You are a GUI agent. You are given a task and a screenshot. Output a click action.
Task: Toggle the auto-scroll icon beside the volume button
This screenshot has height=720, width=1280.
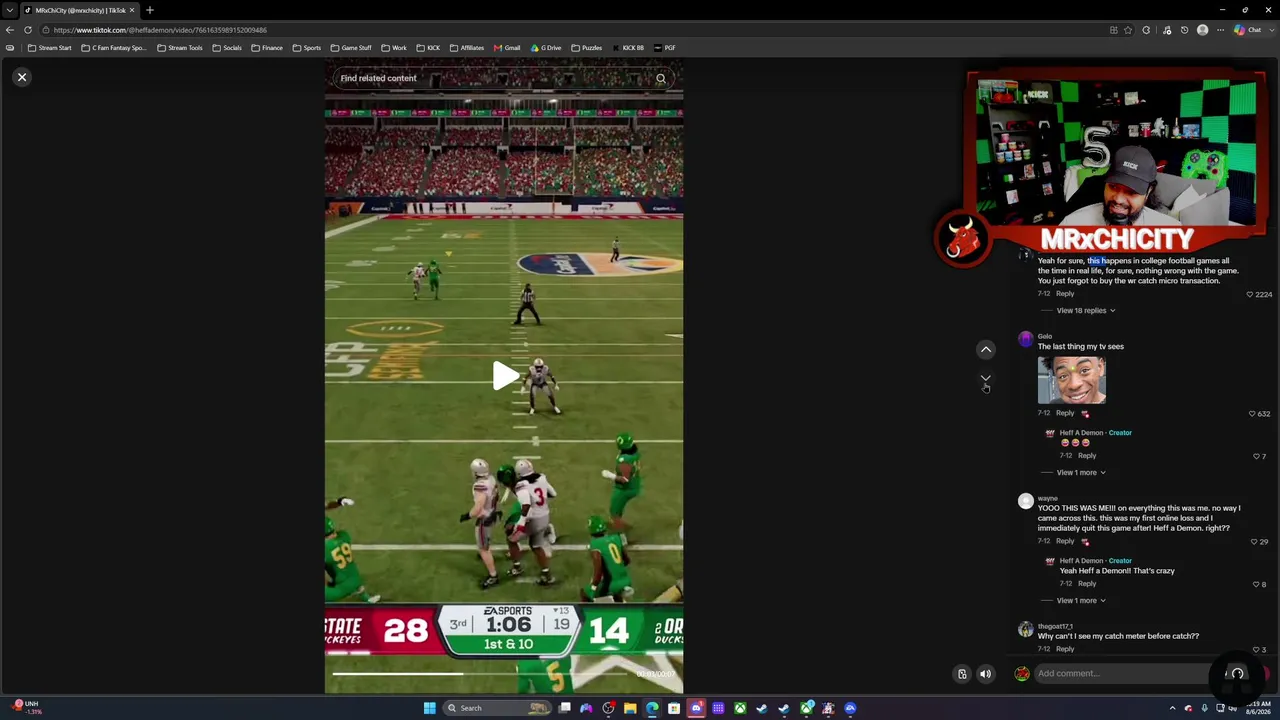pyautogui.click(x=962, y=674)
